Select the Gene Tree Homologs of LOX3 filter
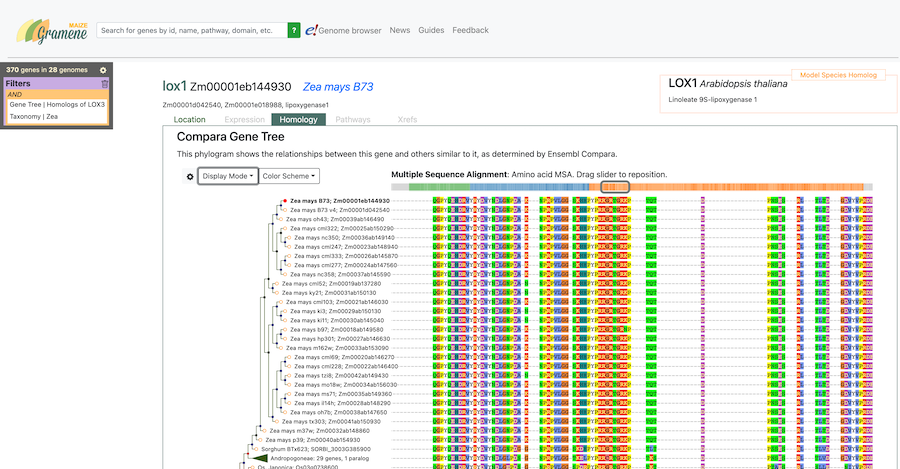 (x=57, y=104)
